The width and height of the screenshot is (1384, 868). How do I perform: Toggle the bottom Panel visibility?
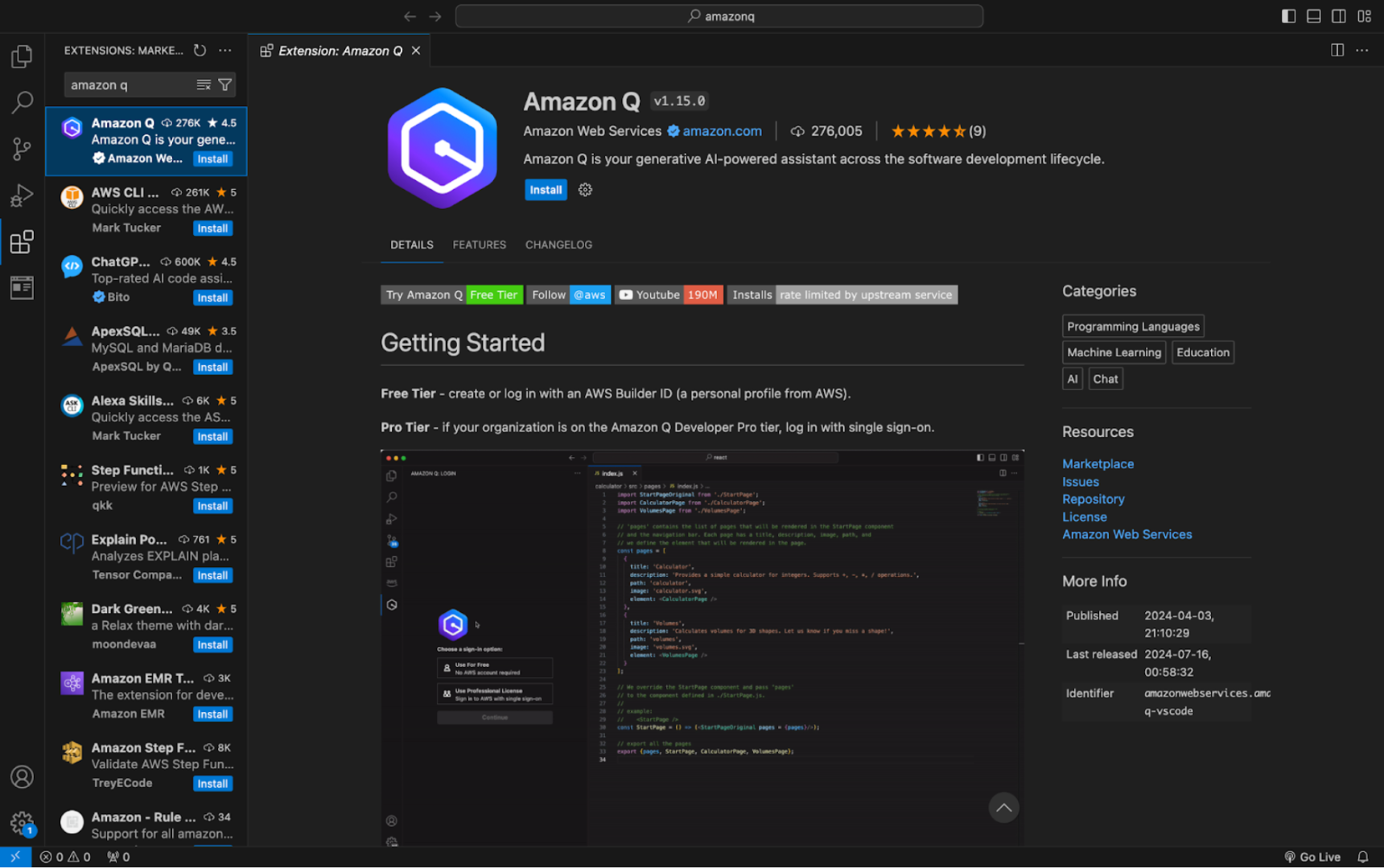[1313, 15]
